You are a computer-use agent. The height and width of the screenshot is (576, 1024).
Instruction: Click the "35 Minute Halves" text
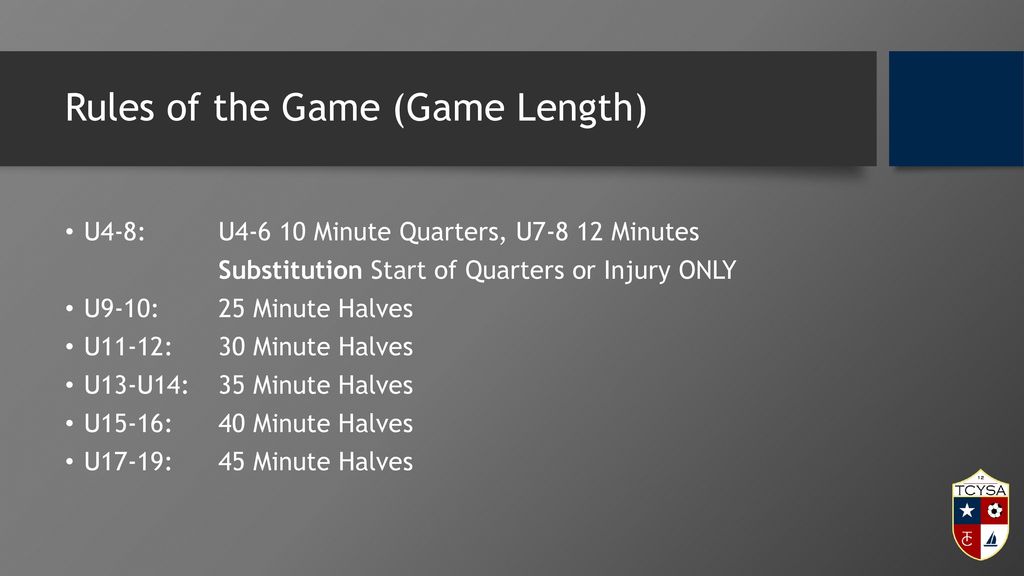315,385
